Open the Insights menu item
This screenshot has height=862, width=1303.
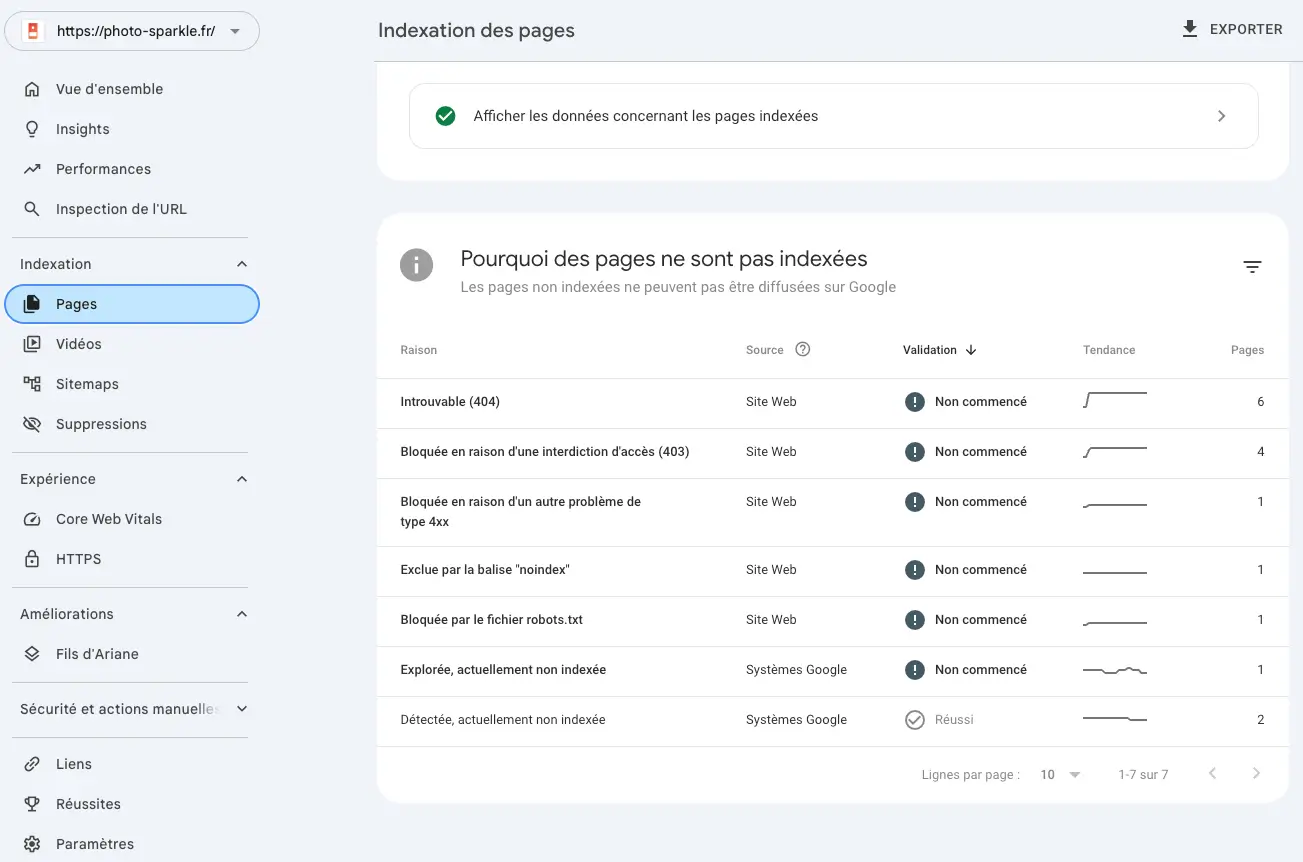click(x=132, y=129)
